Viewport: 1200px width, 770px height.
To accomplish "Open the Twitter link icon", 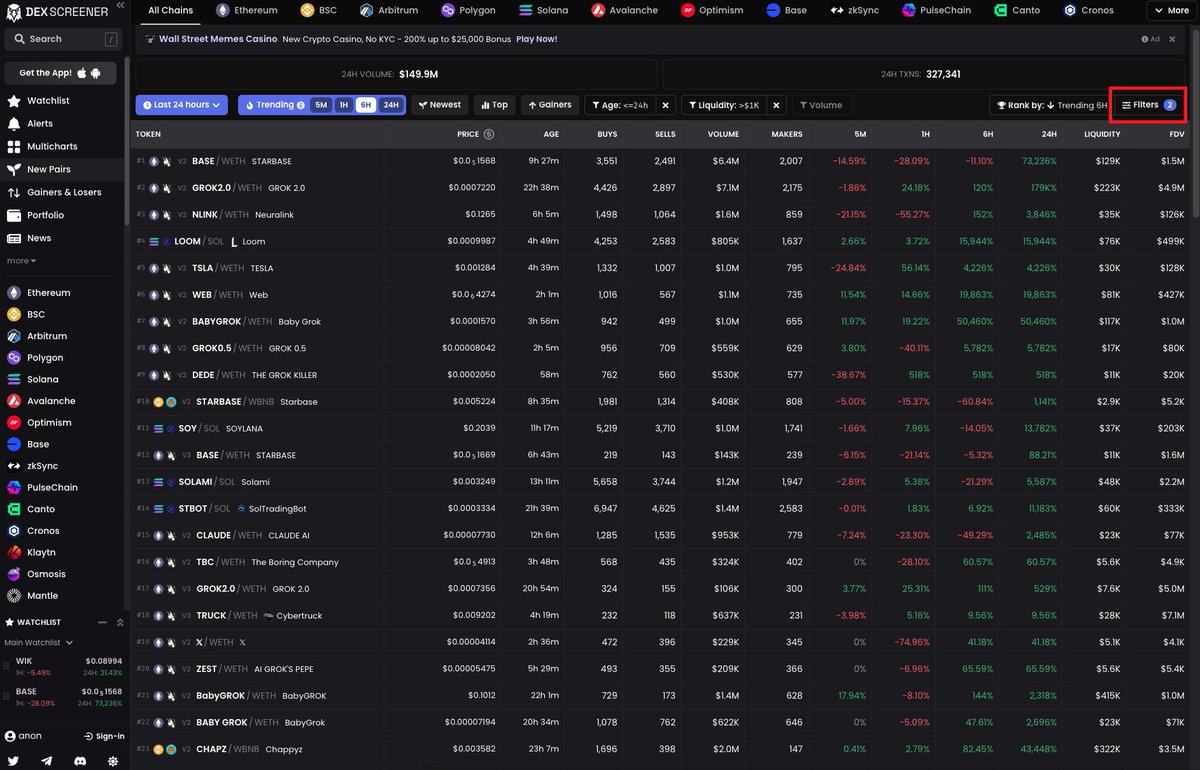I will pos(14,761).
